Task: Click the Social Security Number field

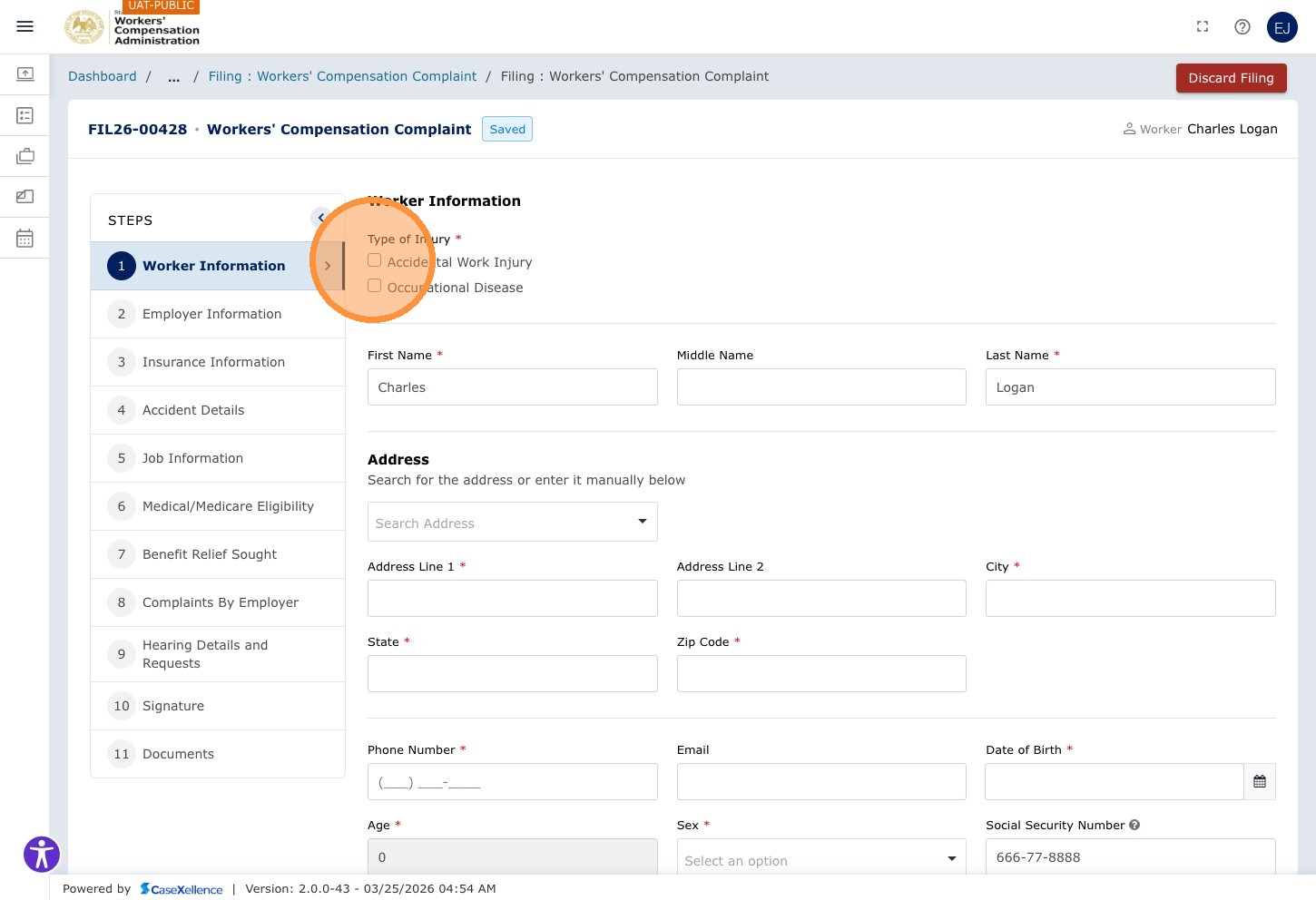Action: pos(1131,857)
